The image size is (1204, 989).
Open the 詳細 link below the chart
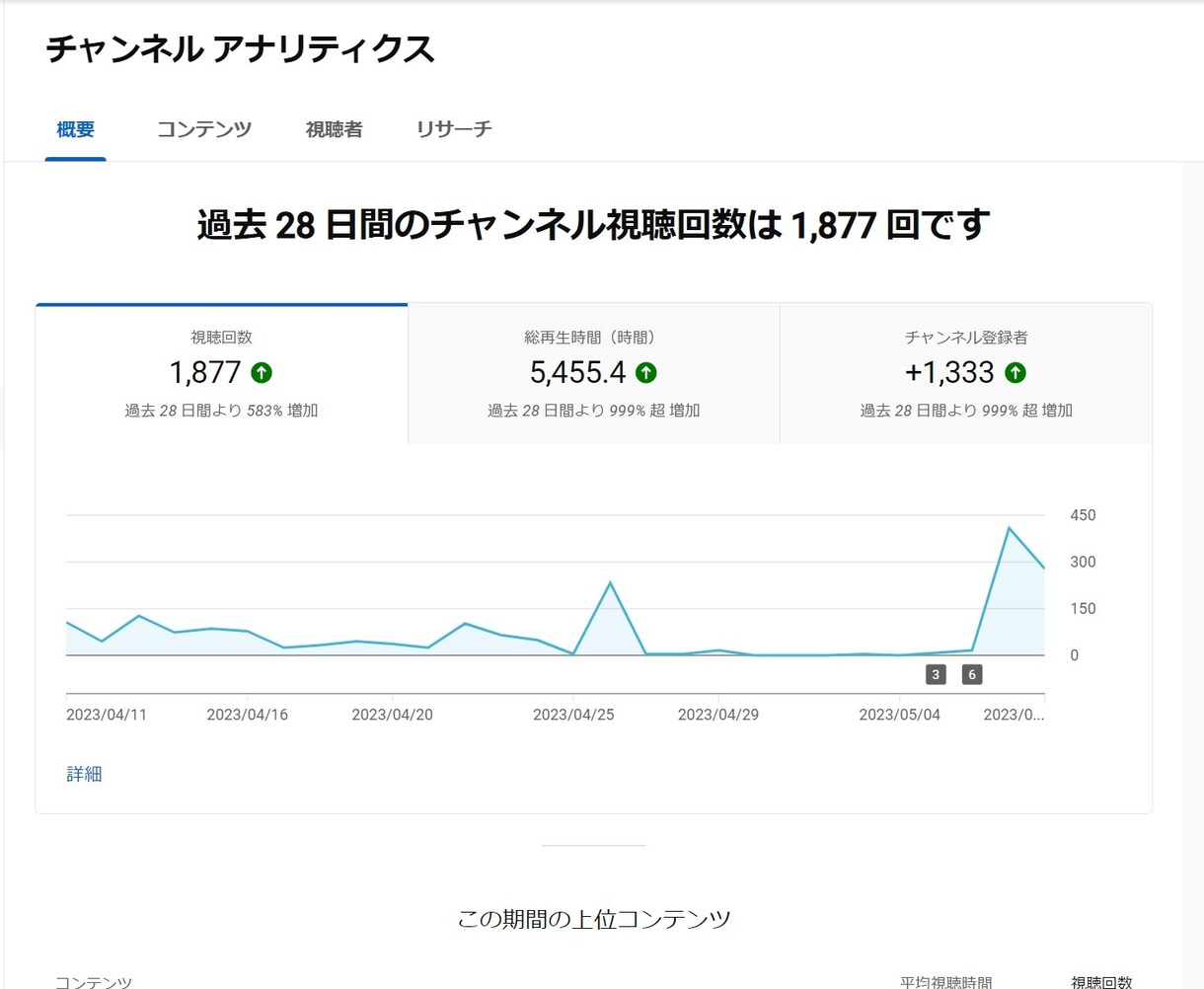click(x=84, y=775)
